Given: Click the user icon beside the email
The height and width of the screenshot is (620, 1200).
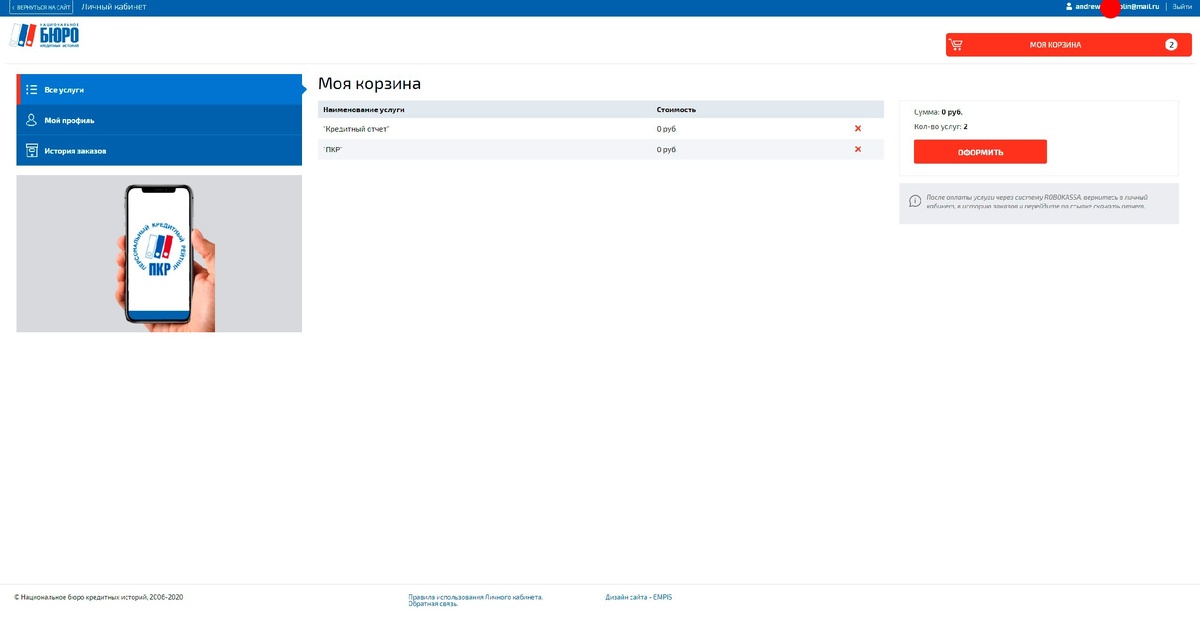Looking at the screenshot, I should click(1069, 7).
